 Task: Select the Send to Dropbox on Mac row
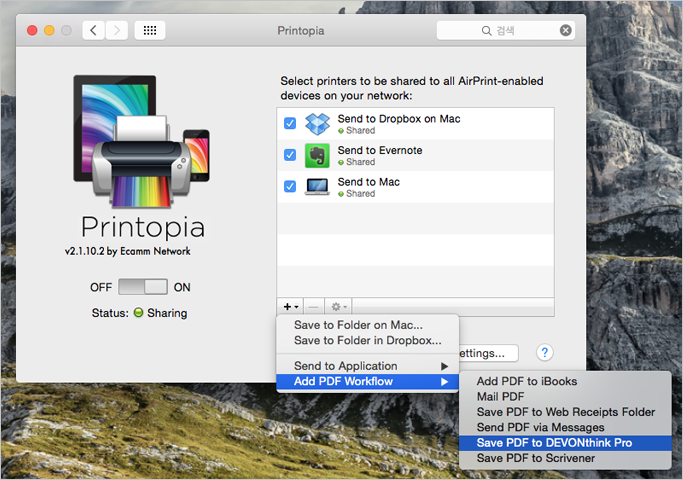[415, 124]
